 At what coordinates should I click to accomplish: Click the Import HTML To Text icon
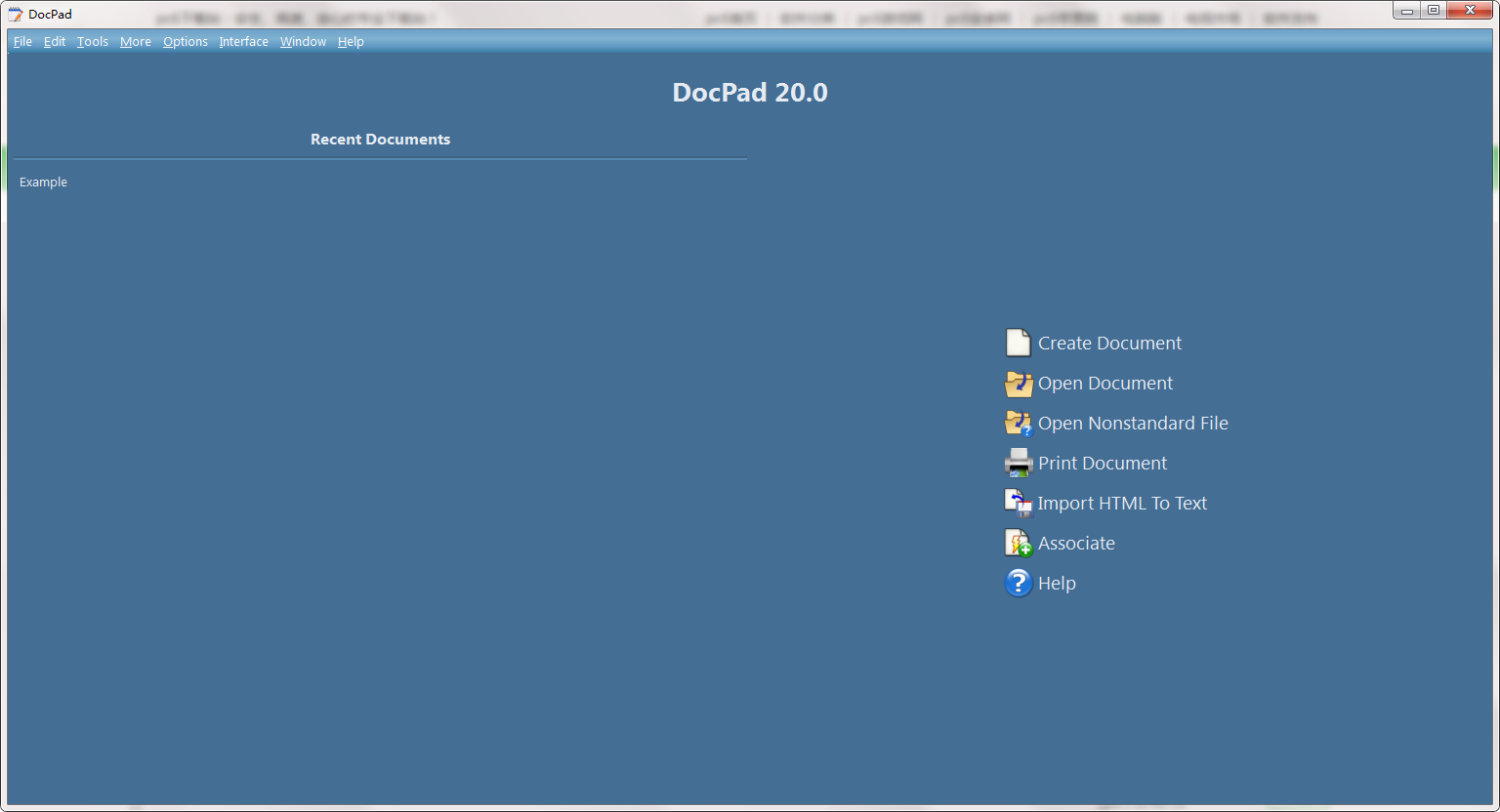1018,504
